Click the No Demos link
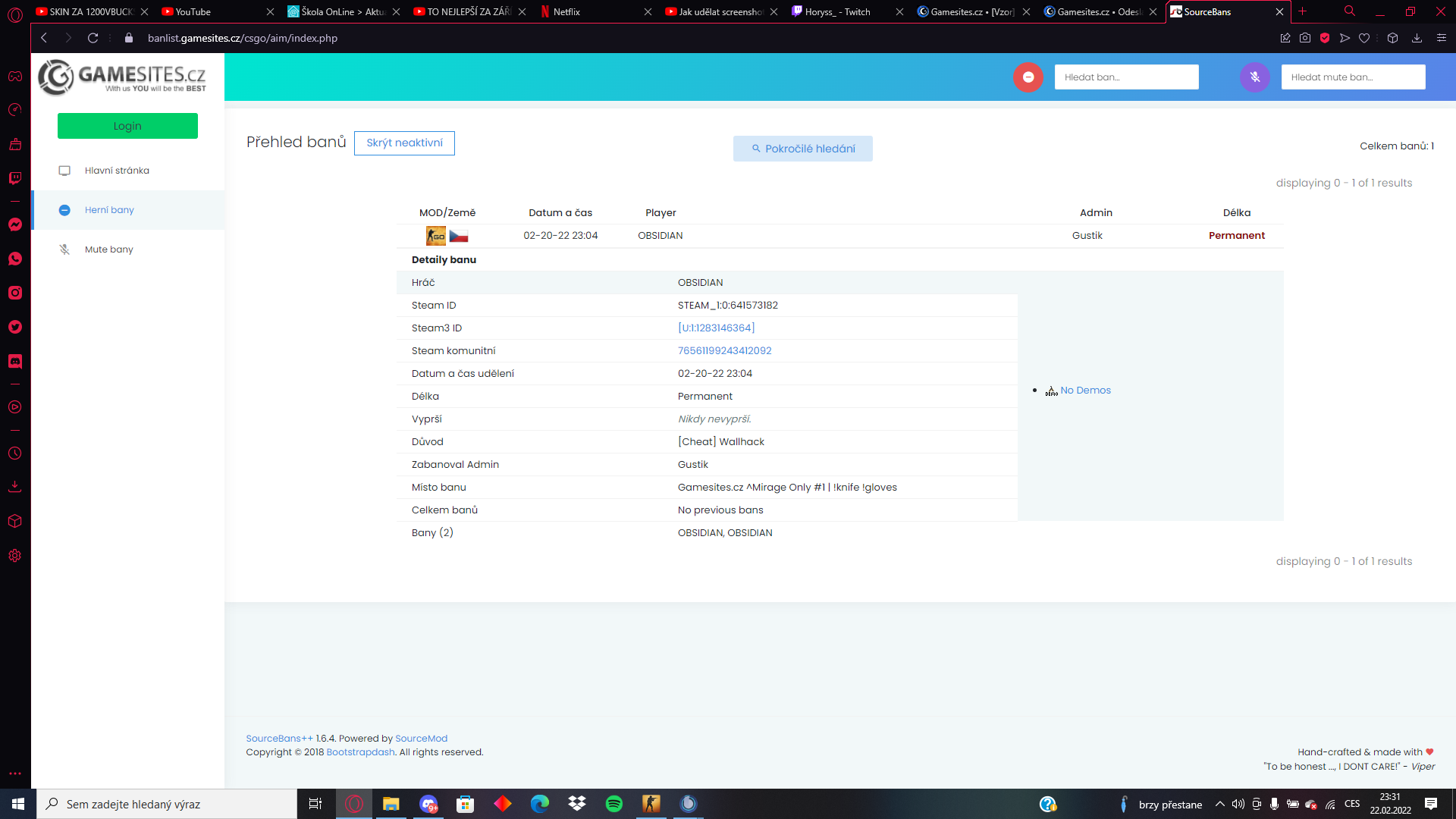Image resolution: width=1456 pixels, height=819 pixels. click(x=1084, y=391)
